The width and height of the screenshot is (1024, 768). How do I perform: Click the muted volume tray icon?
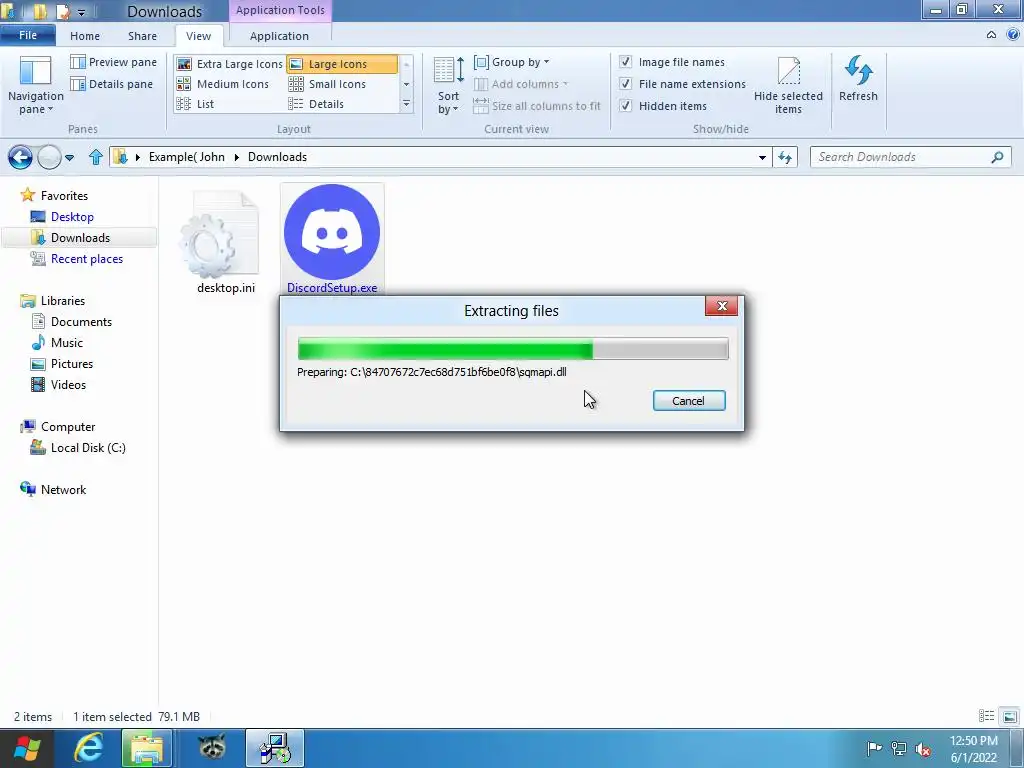923,748
